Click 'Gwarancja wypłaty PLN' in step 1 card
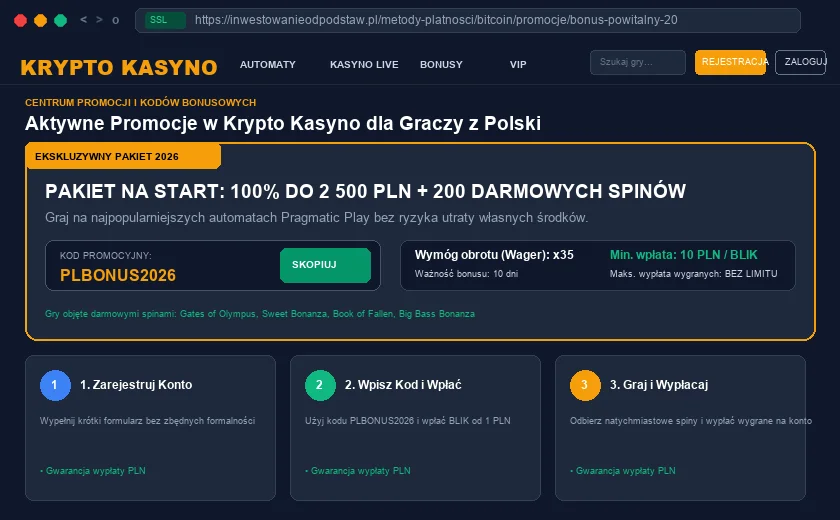Screen dimensions: 840x520 point(93,471)
